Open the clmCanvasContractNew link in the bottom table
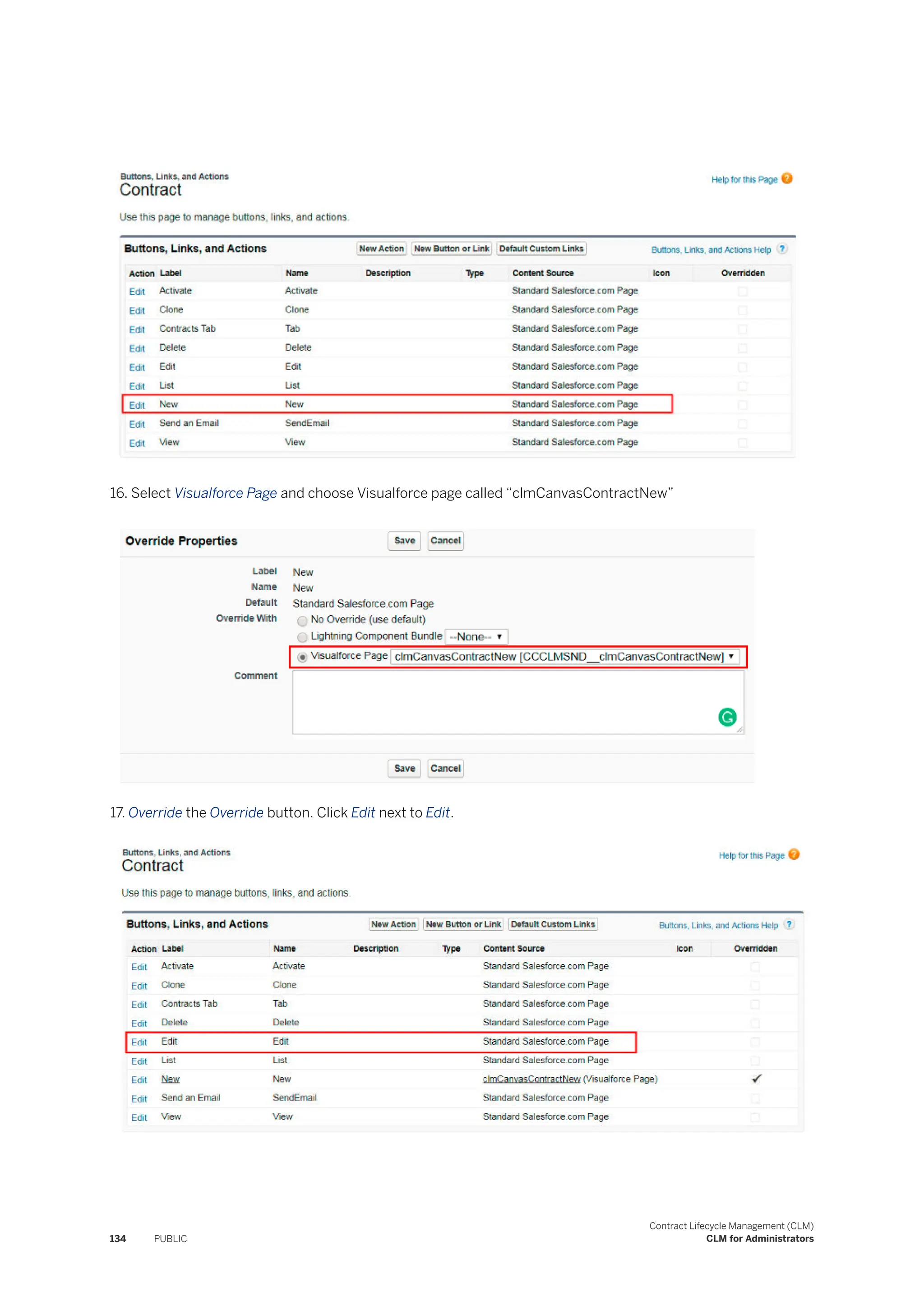Screen dimensions: 924x1307 [531, 1079]
